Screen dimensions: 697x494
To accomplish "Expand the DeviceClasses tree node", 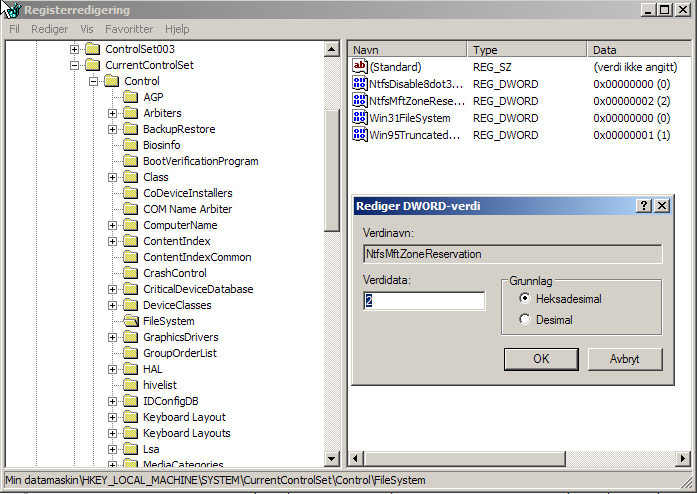I will click(x=112, y=305).
